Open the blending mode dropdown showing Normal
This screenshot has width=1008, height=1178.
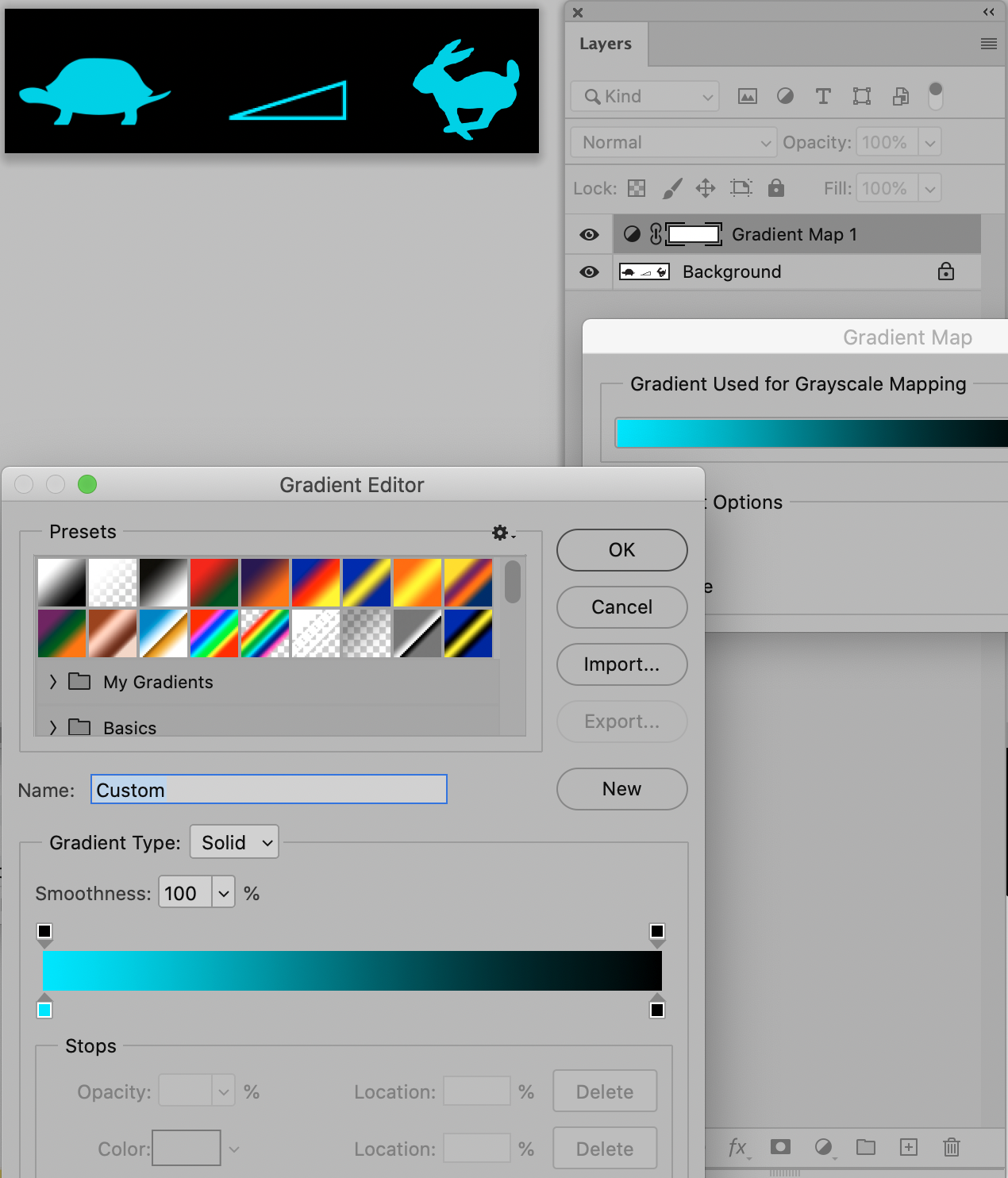(x=672, y=142)
